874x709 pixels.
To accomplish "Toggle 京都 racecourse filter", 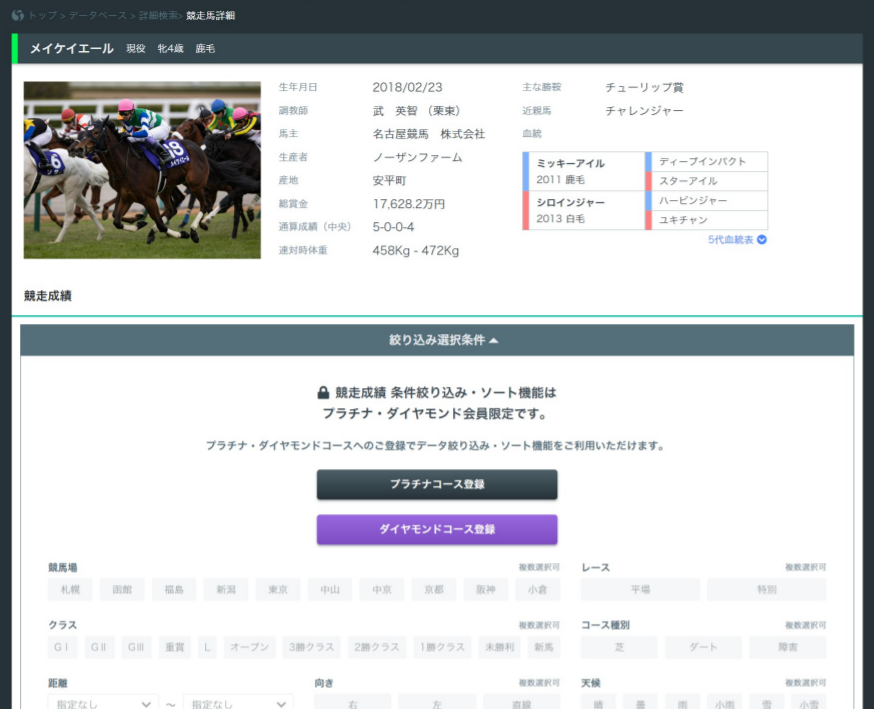I will click(434, 590).
